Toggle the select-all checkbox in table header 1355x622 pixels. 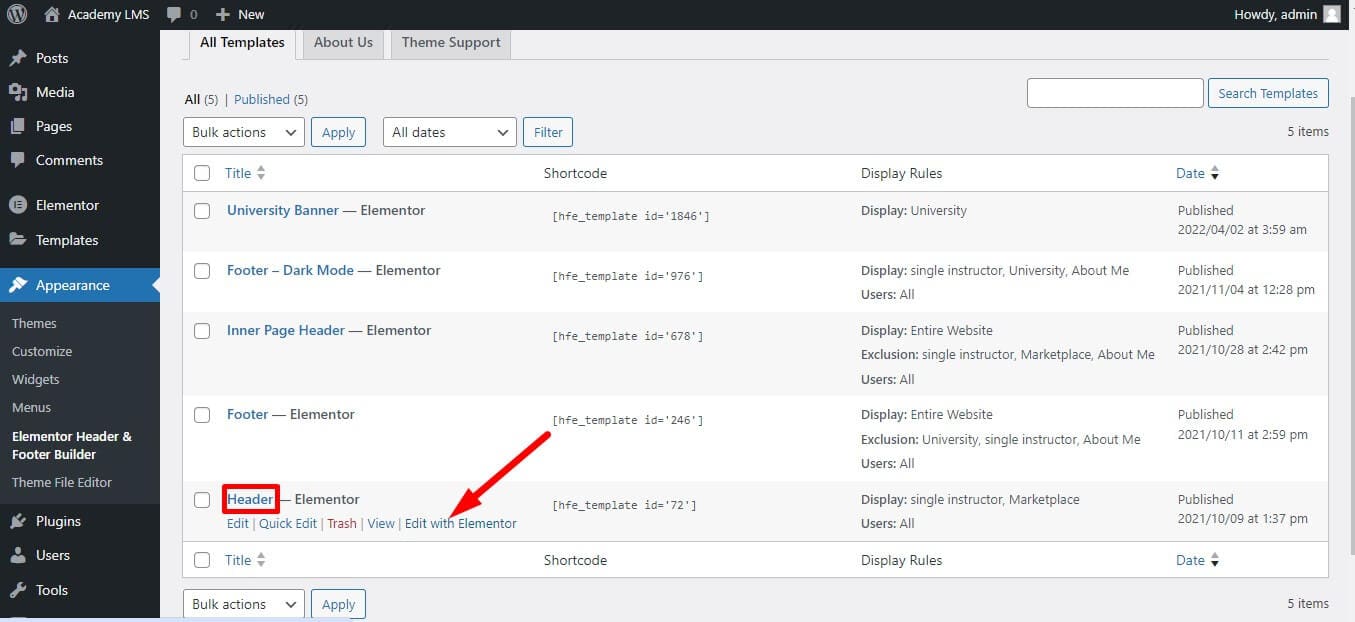(202, 173)
